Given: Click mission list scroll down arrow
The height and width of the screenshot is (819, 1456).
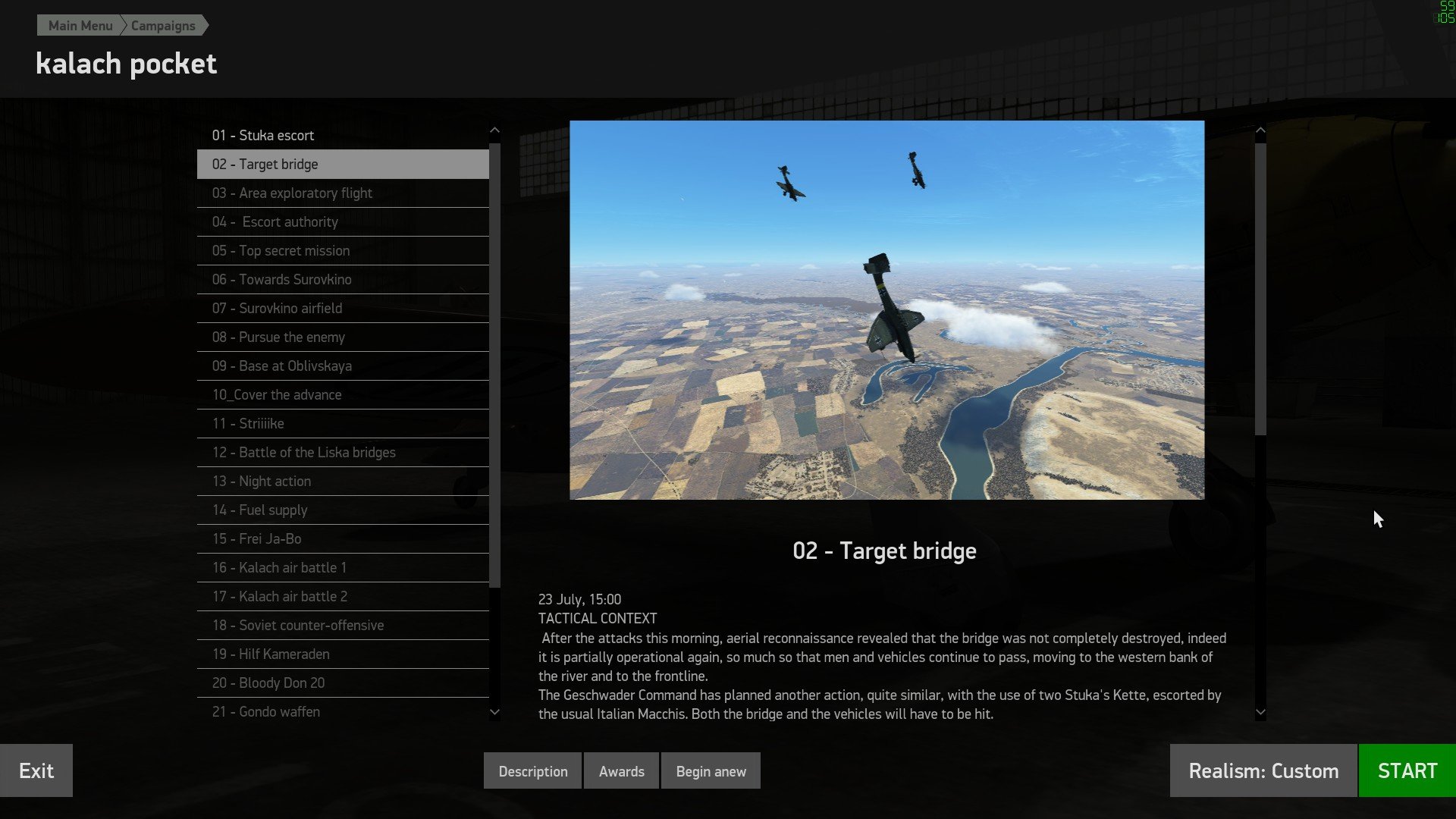Looking at the screenshot, I should pyautogui.click(x=495, y=711).
